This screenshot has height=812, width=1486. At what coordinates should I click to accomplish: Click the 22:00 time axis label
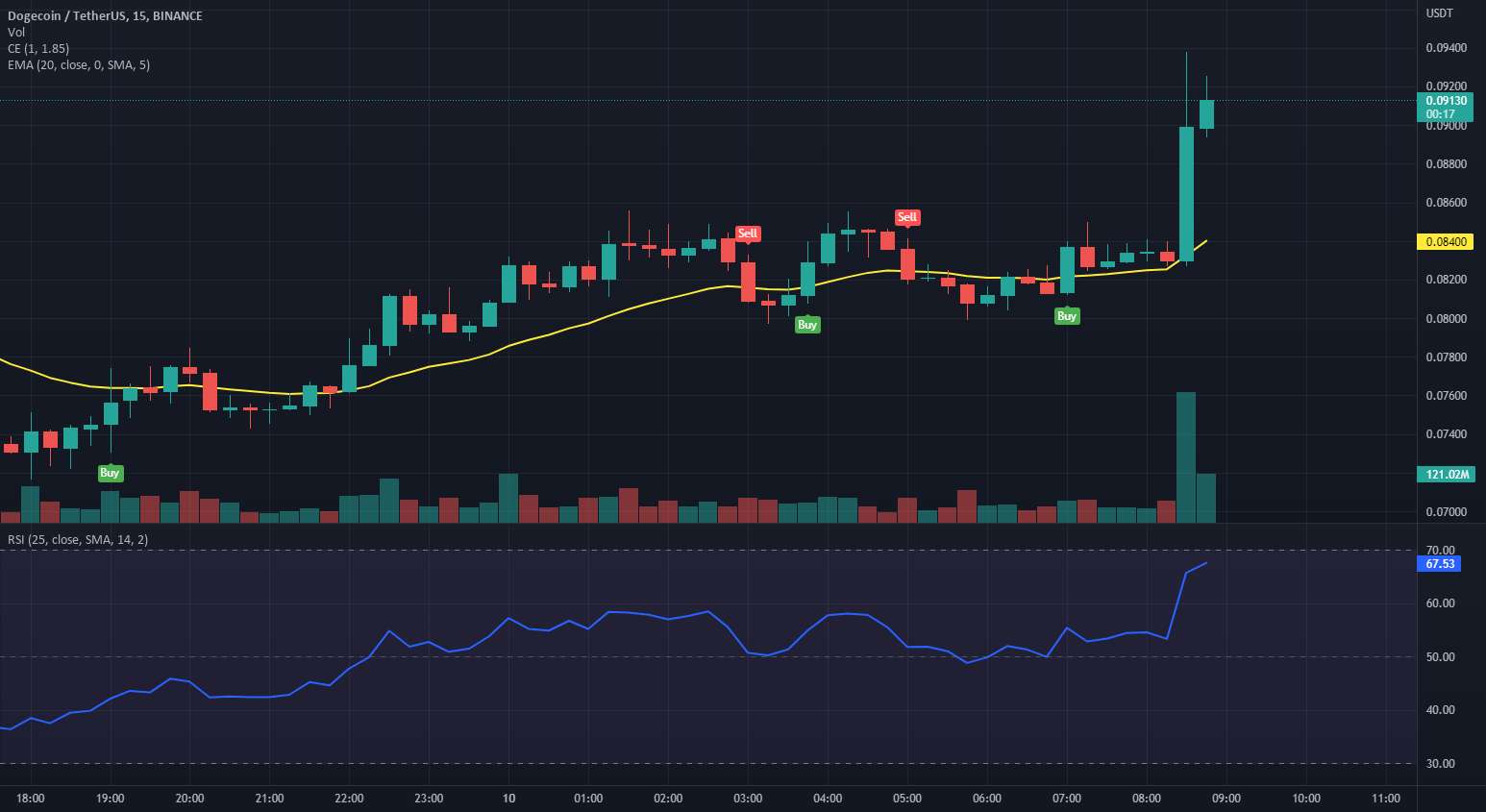350,799
